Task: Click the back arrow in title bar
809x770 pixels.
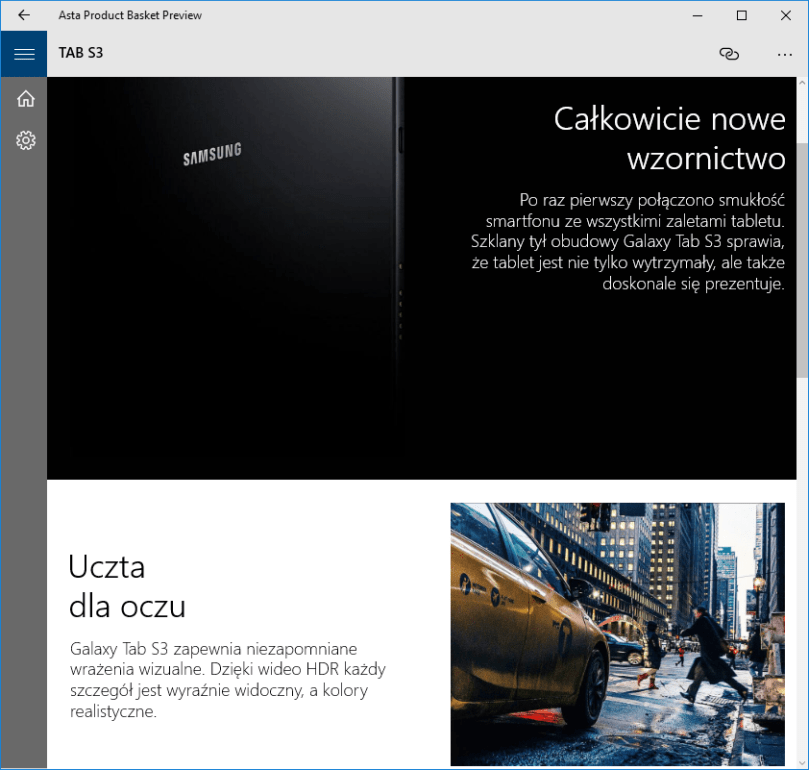Action: [x=24, y=15]
